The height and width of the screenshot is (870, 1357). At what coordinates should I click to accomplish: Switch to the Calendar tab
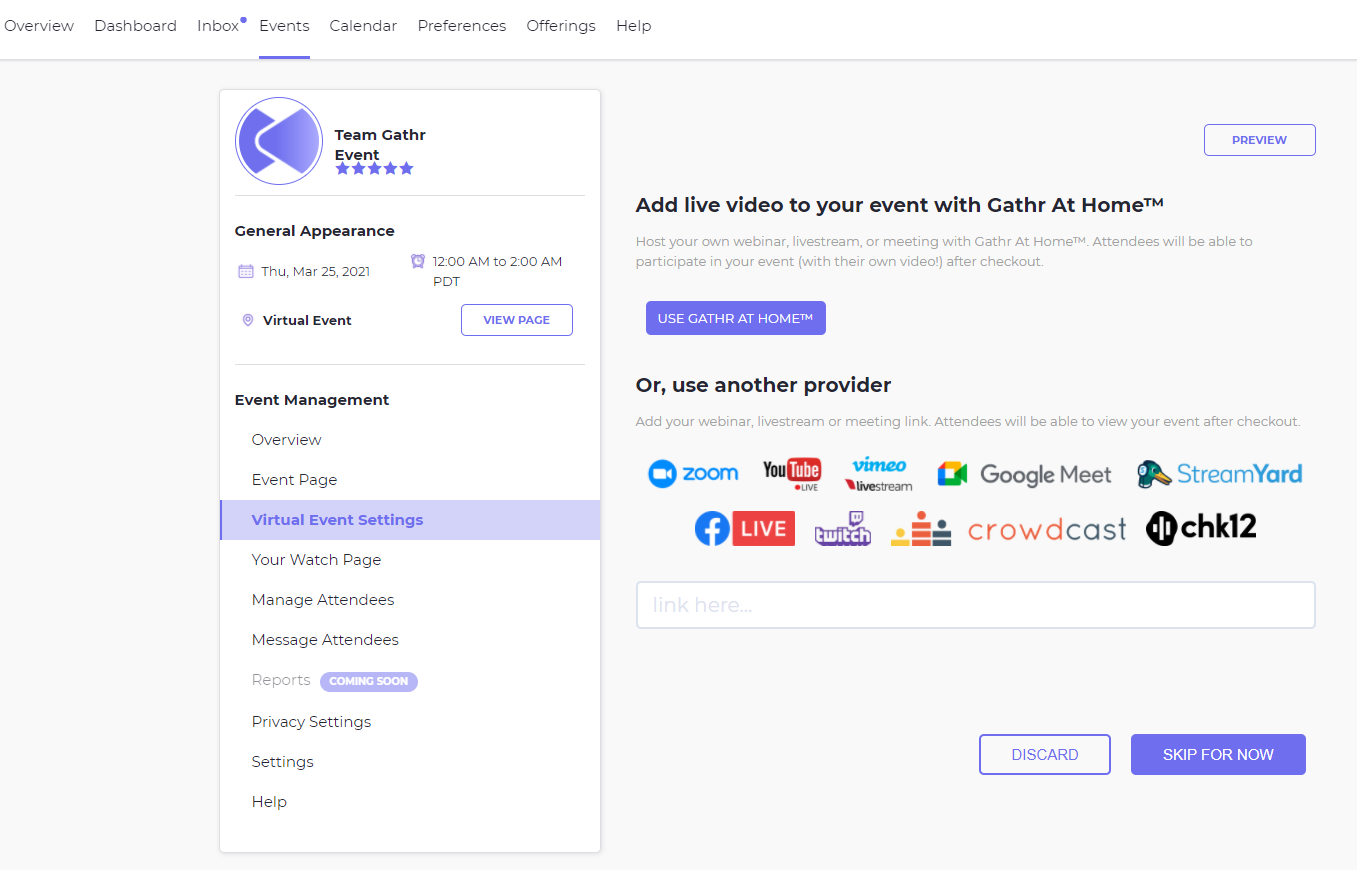click(363, 26)
